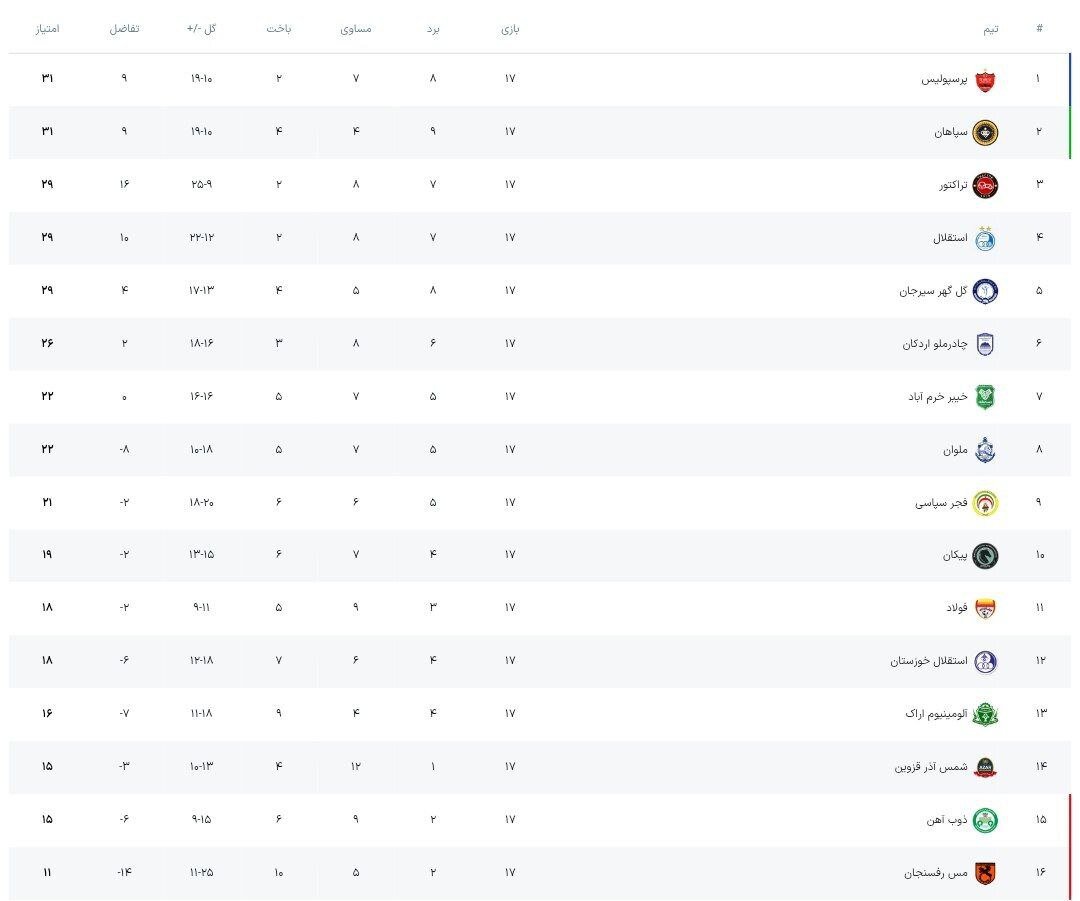Click the شمس آذر قزوین team name
This screenshot has height=901, width=1080.
coord(931,767)
